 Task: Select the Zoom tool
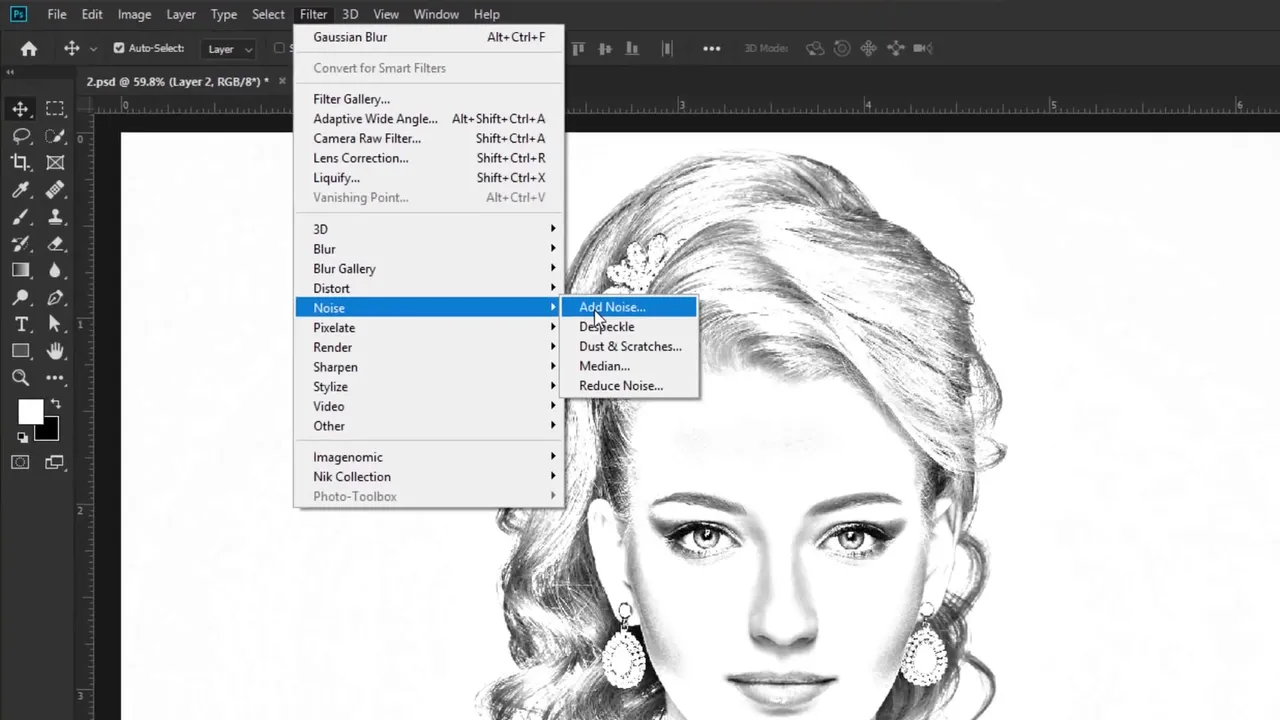[x=20, y=378]
